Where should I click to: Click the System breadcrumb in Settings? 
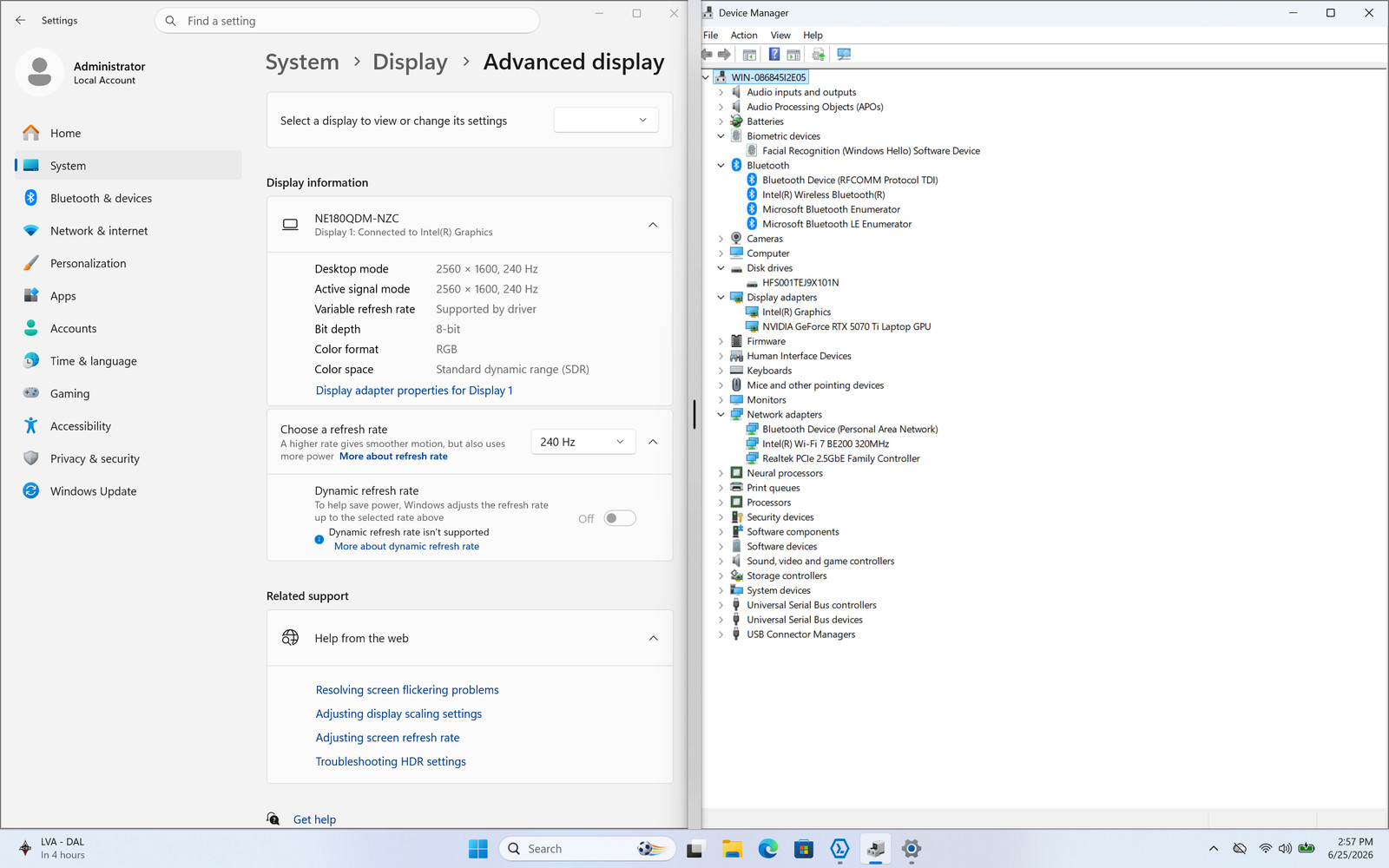[x=302, y=62]
